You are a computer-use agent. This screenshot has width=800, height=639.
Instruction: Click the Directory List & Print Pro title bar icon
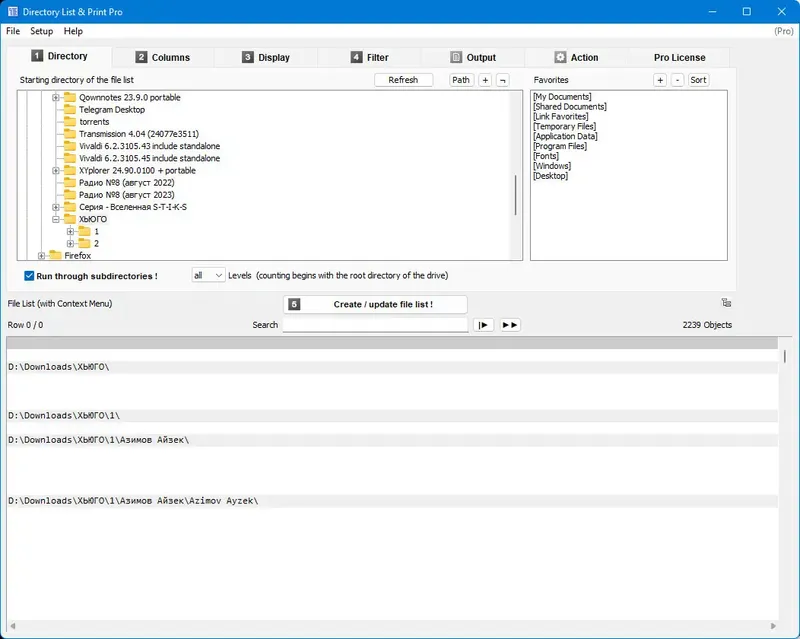coord(12,11)
